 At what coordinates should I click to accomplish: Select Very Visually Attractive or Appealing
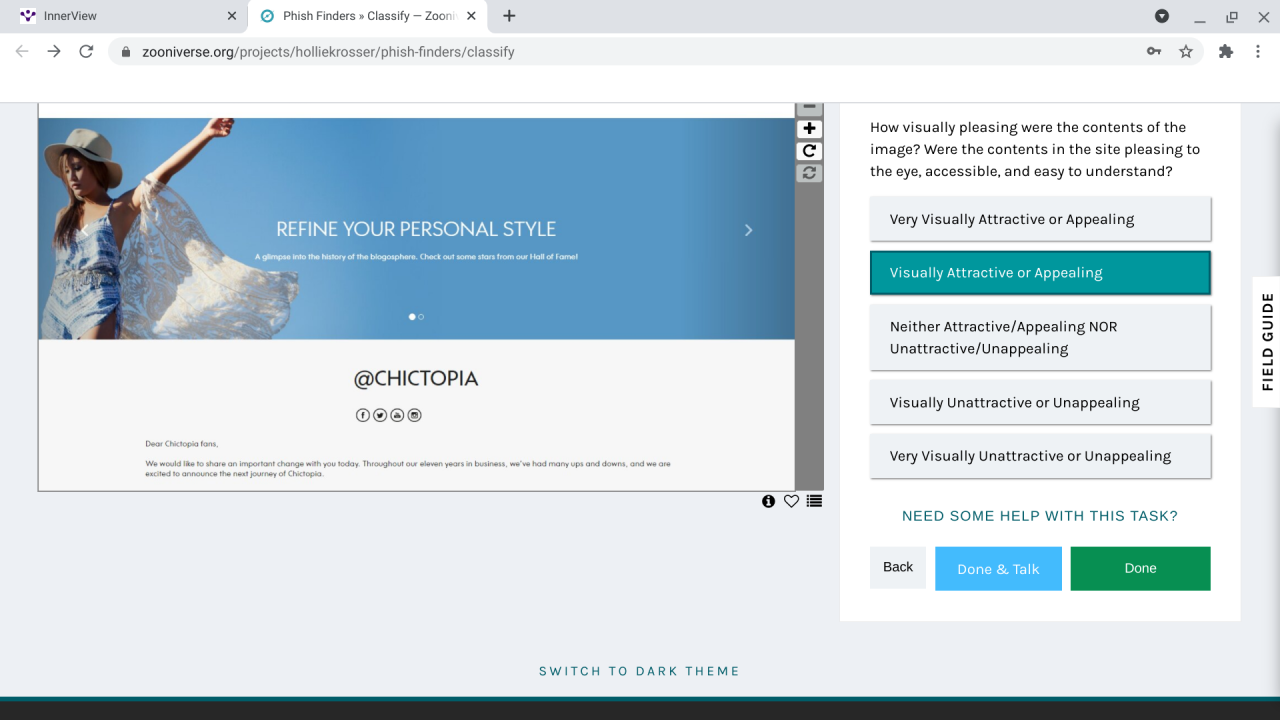[1040, 219]
